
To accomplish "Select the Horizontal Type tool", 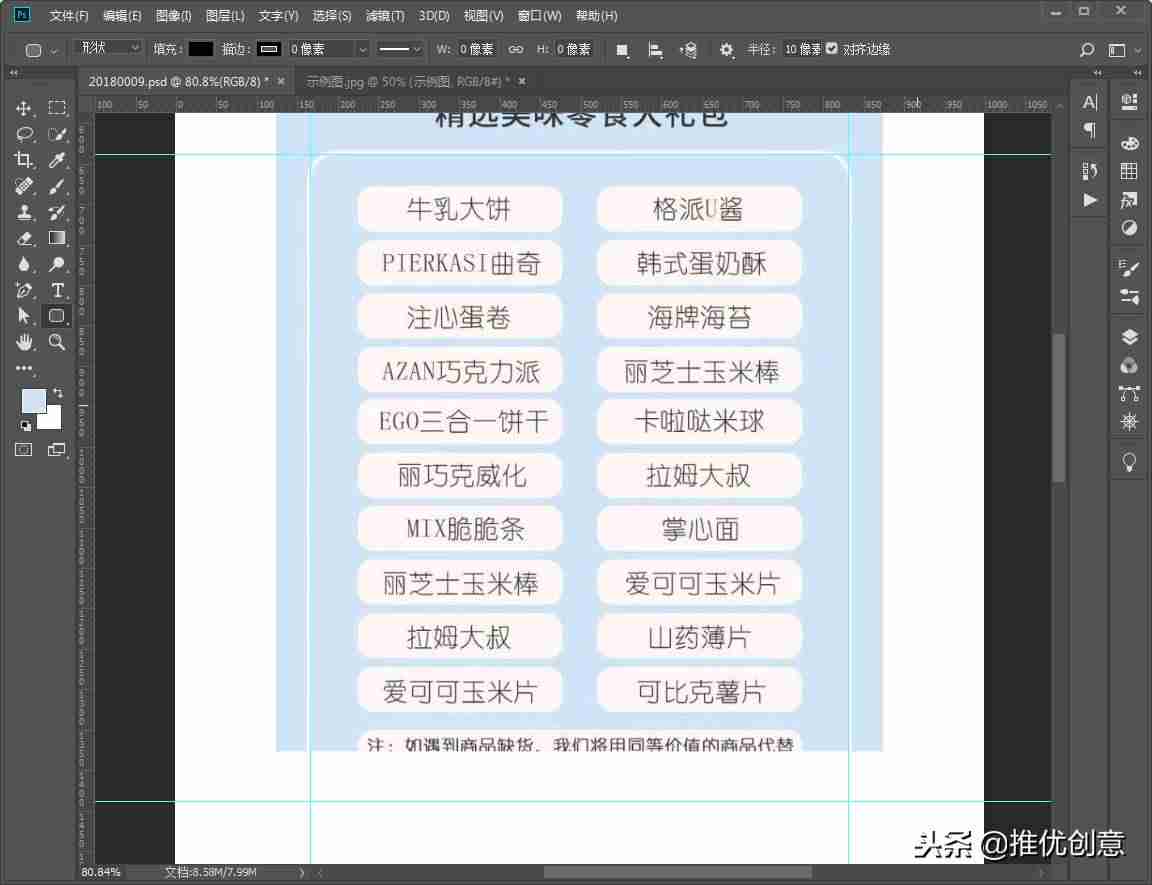I will [57, 290].
